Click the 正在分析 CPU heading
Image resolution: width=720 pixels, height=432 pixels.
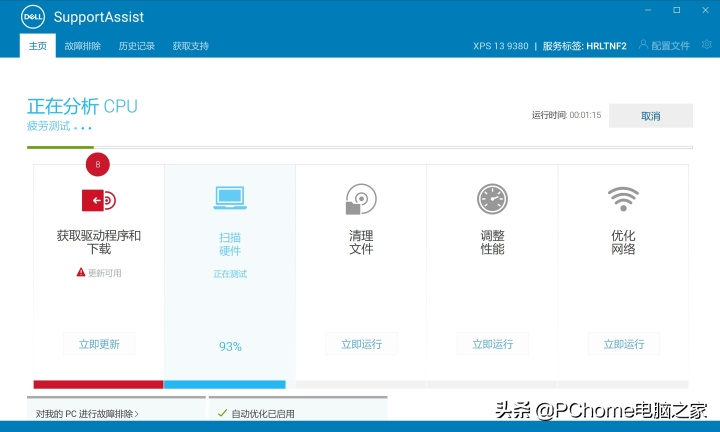tap(82, 106)
